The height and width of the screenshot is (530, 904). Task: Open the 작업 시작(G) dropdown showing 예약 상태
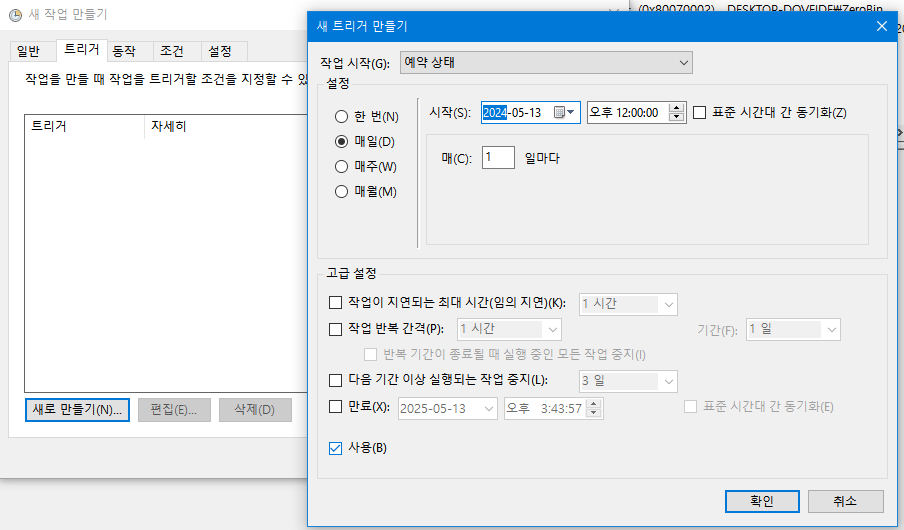click(546, 62)
